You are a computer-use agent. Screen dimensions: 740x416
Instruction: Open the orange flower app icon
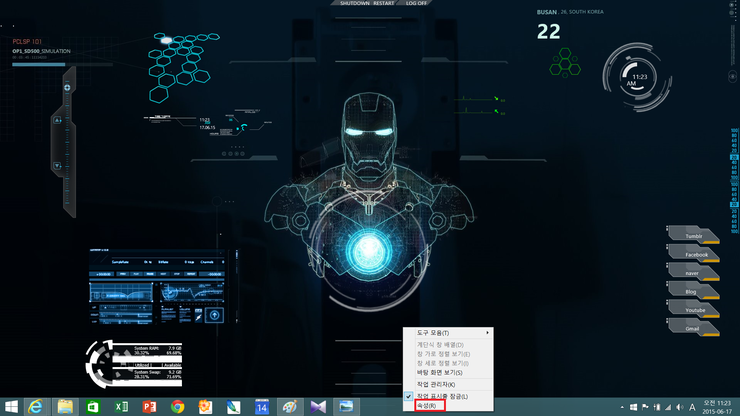pos(205,407)
